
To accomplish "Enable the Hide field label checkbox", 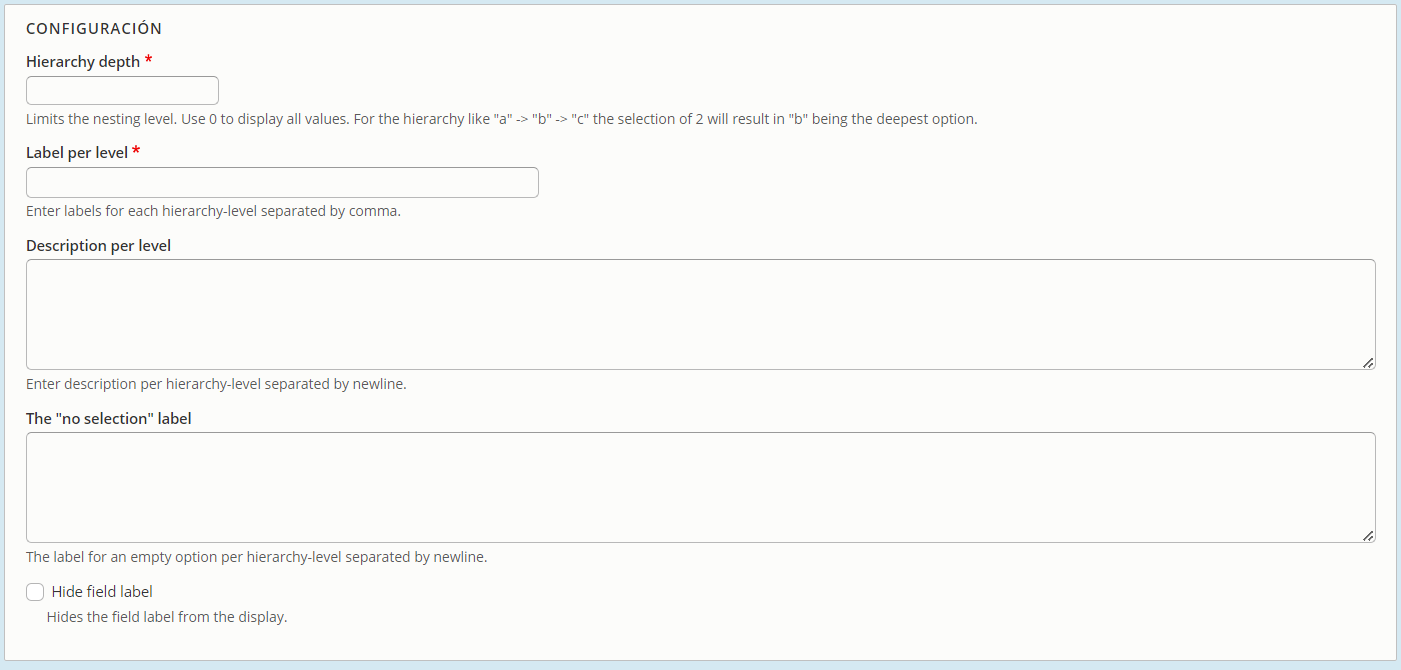I will 35,592.
